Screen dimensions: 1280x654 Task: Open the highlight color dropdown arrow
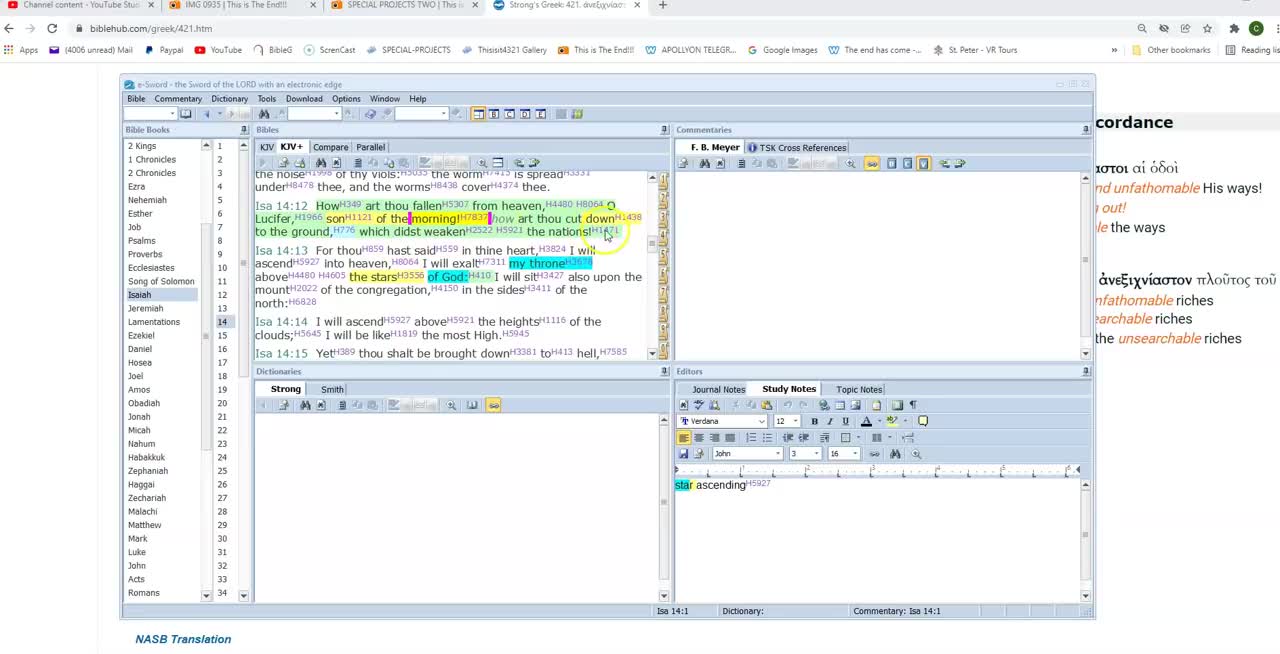[905, 421]
